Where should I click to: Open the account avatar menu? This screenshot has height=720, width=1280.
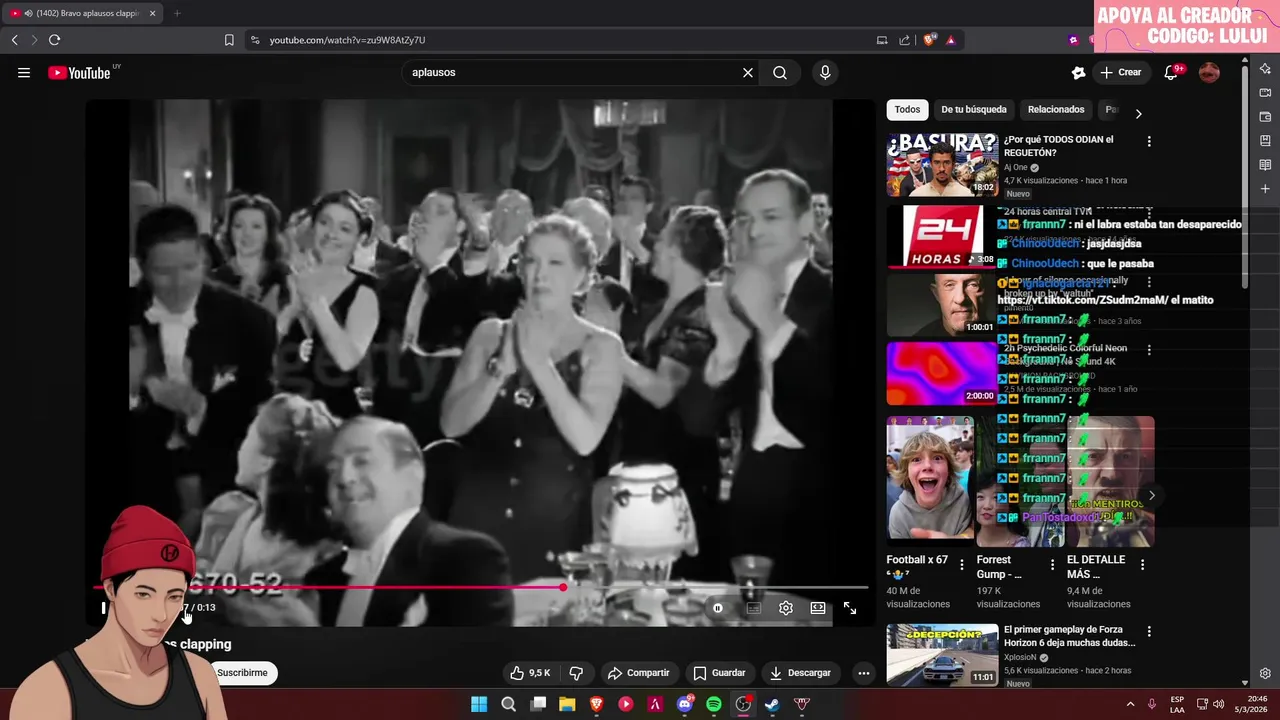point(1209,73)
